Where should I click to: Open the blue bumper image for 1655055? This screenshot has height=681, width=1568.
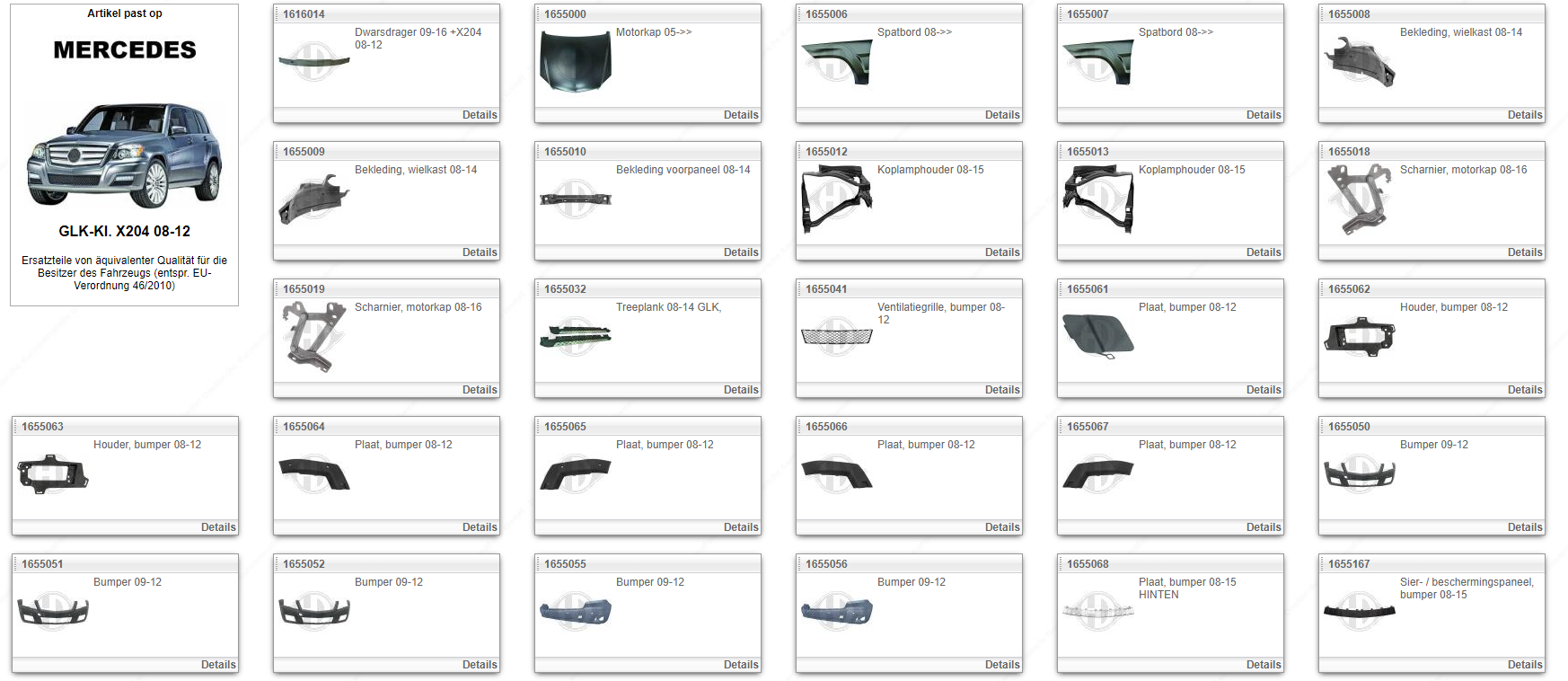click(x=575, y=612)
